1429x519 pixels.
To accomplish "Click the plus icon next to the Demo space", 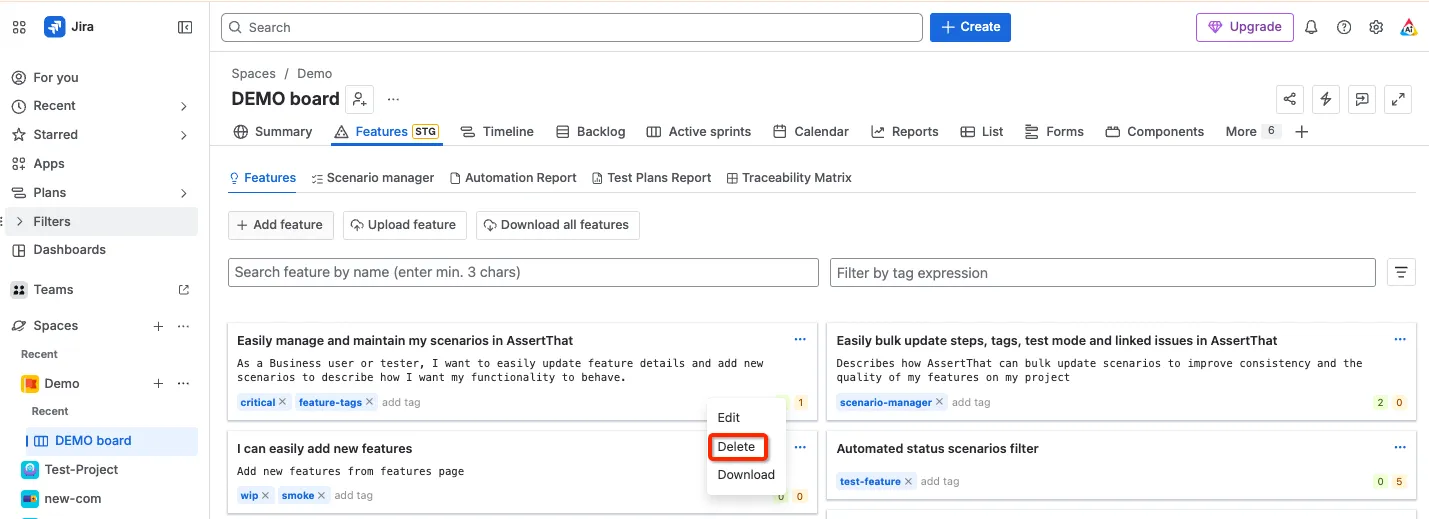I will [158, 384].
